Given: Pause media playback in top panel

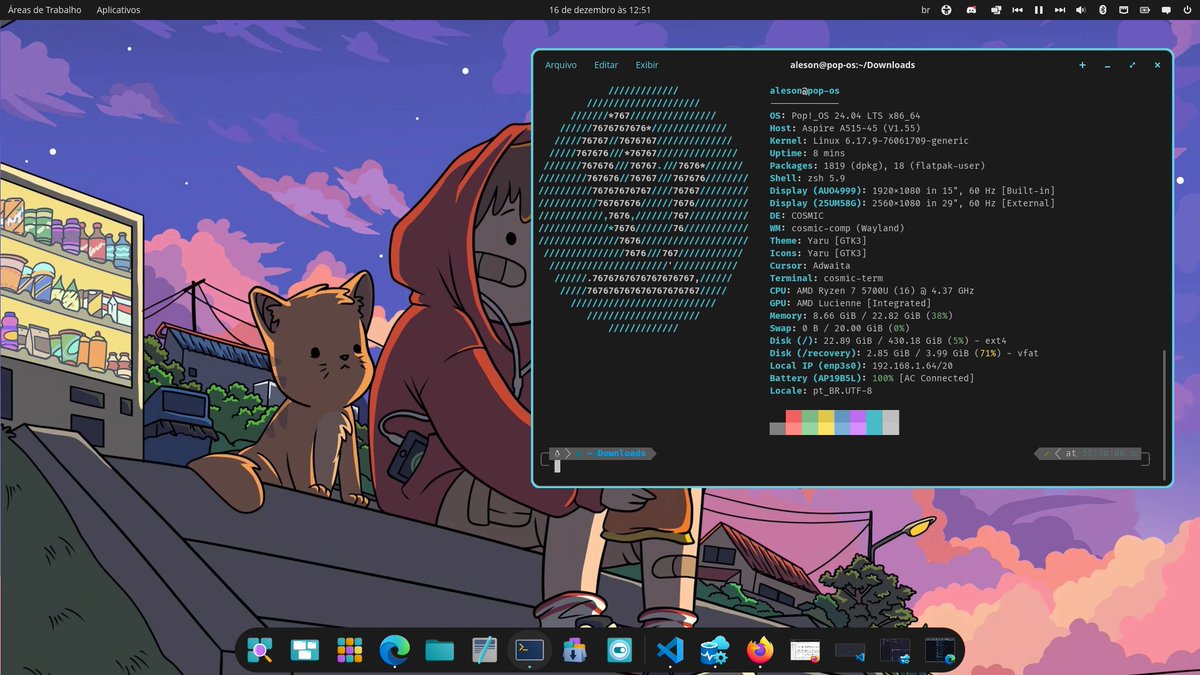Looking at the screenshot, I should click(x=1038, y=9).
